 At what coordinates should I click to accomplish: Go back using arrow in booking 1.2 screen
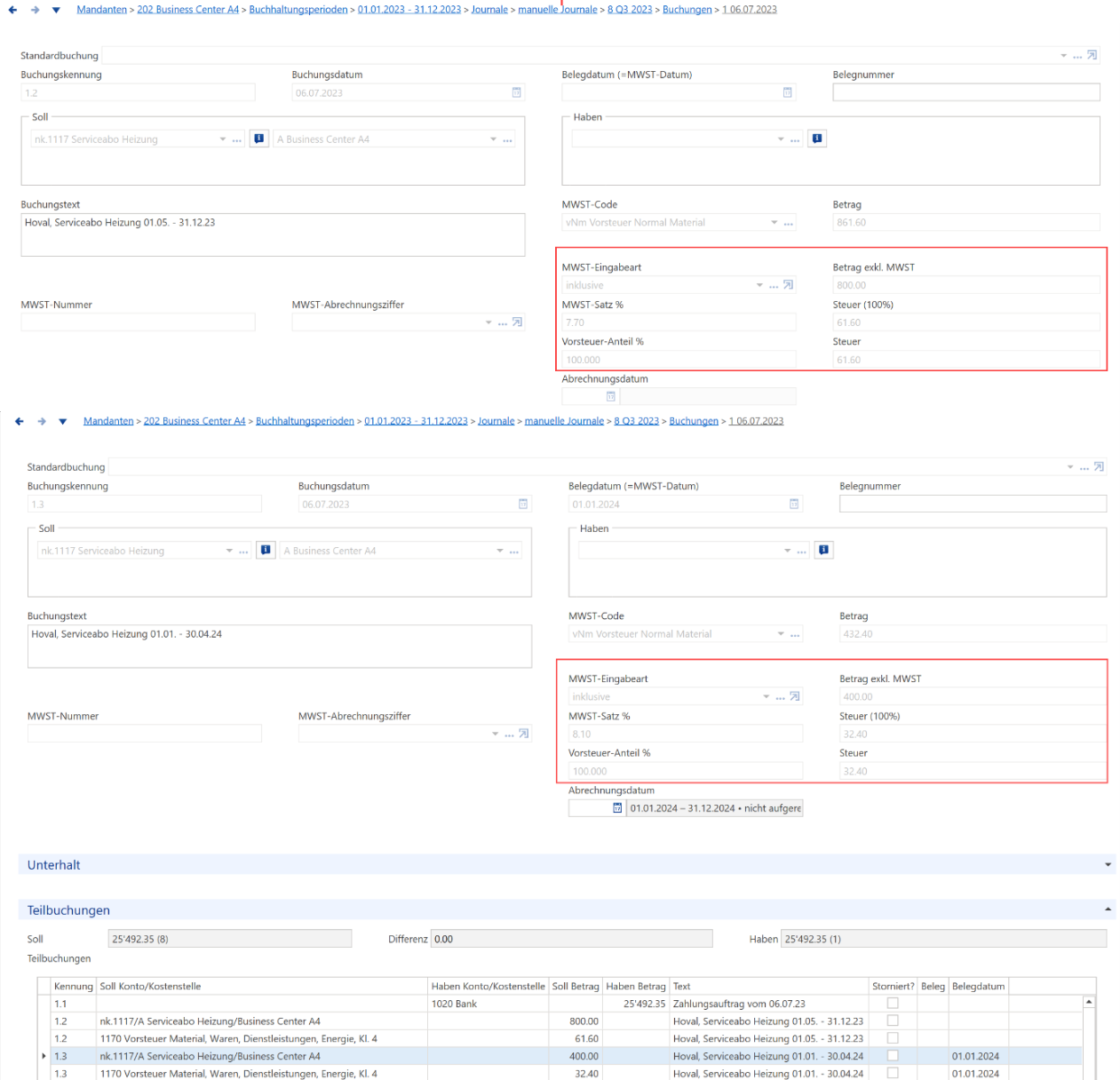(12, 10)
